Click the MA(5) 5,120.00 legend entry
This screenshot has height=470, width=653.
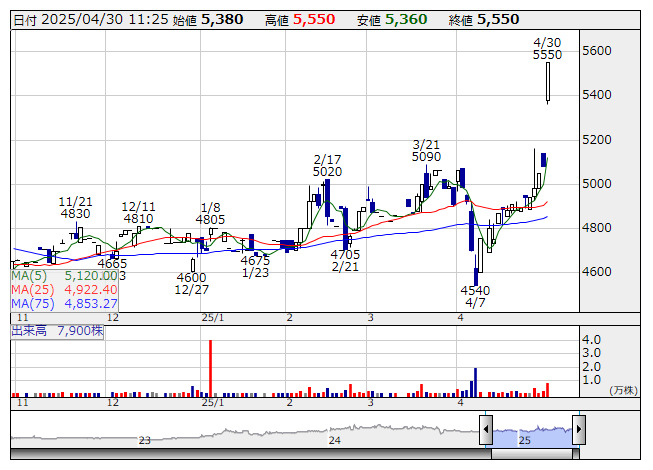point(65,276)
